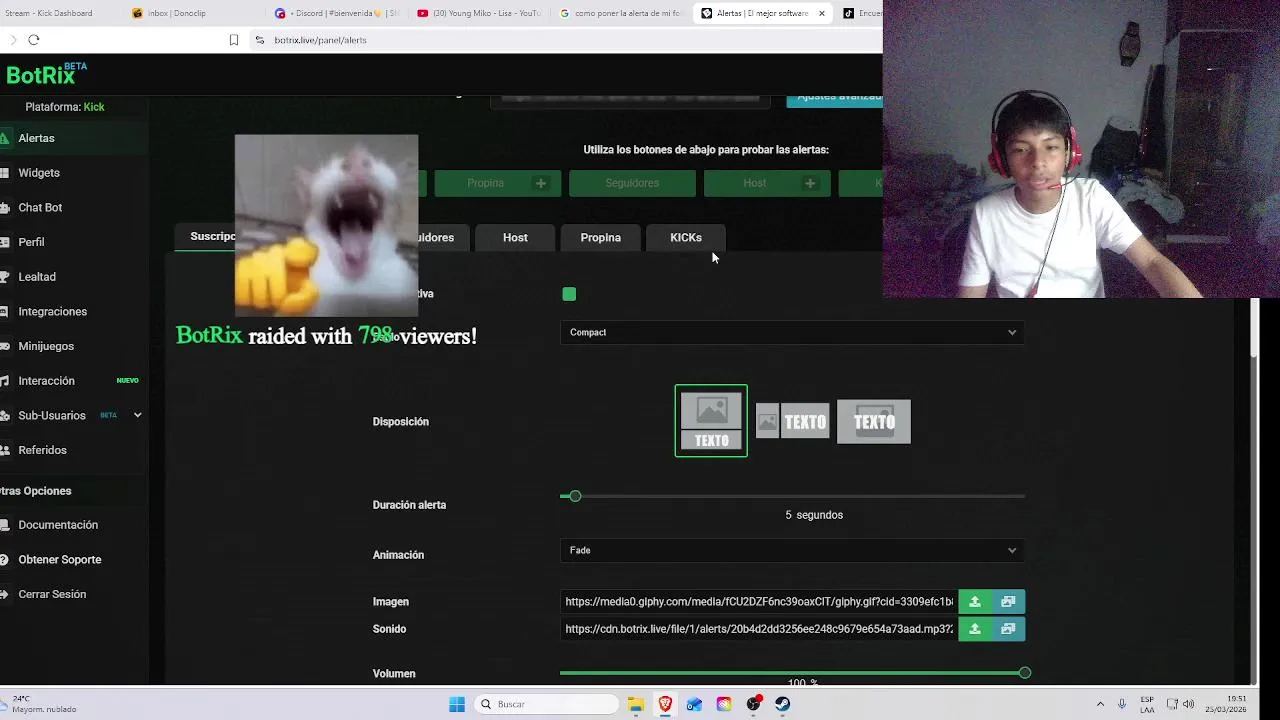Image resolution: width=1280 pixels, height=720 pixels.
Task: Open the Fade animation dropdown
Action: (792, 550)
